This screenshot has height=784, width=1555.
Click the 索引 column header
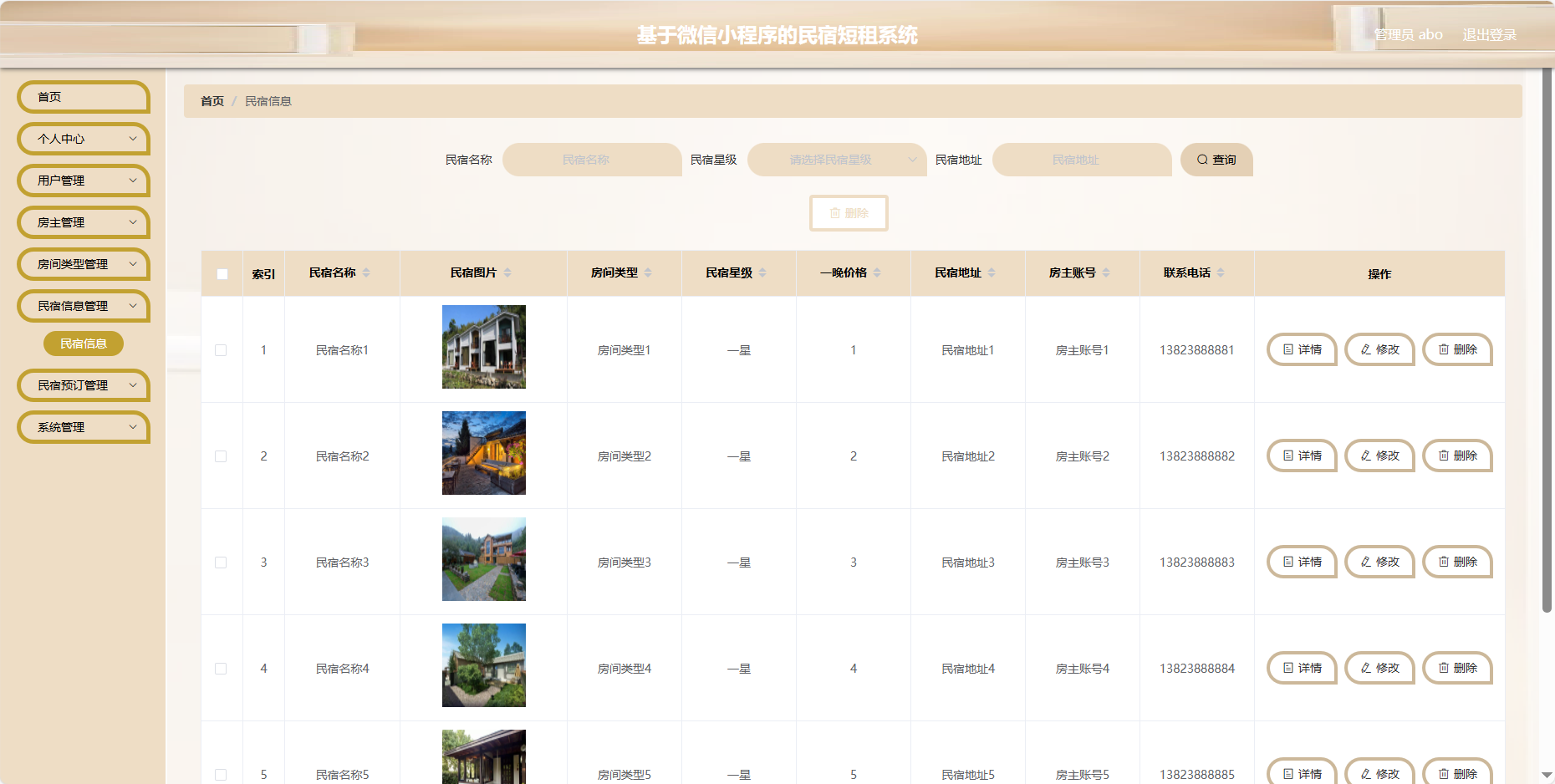pyautogui.click(x=263, y=274)
